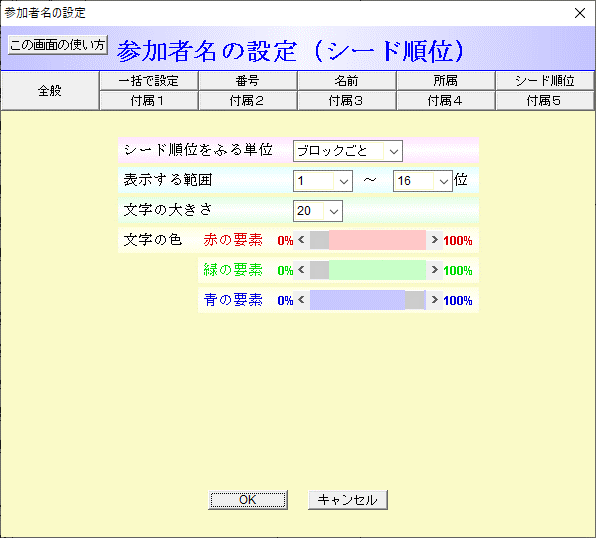
Task: Click left arrow of 赤の要素 slider
Action: pyautogui.click(x=301, y=240)
